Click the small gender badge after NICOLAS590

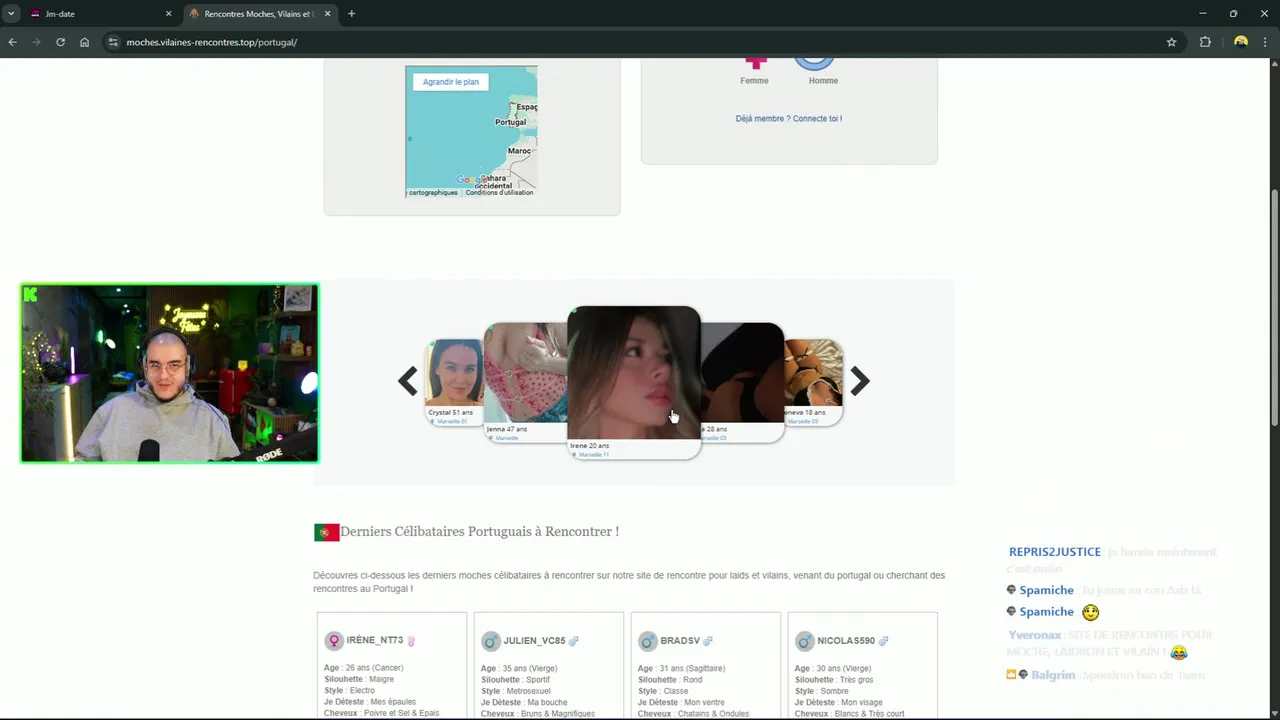pyautogui.click(x=883, y=641)
